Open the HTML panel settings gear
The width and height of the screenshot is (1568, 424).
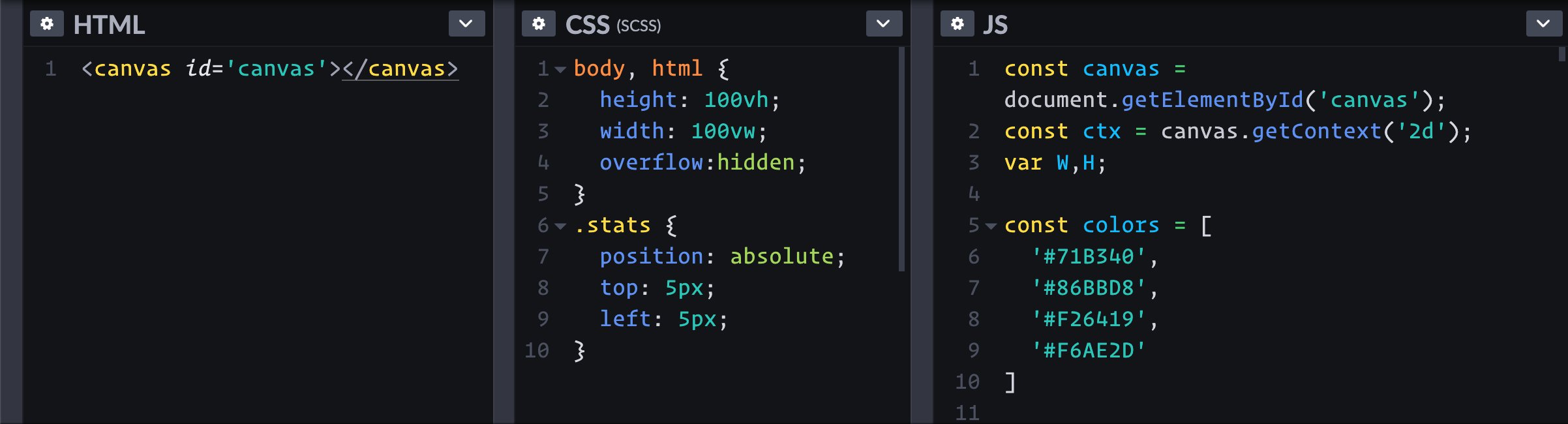(x=46, y=24)
